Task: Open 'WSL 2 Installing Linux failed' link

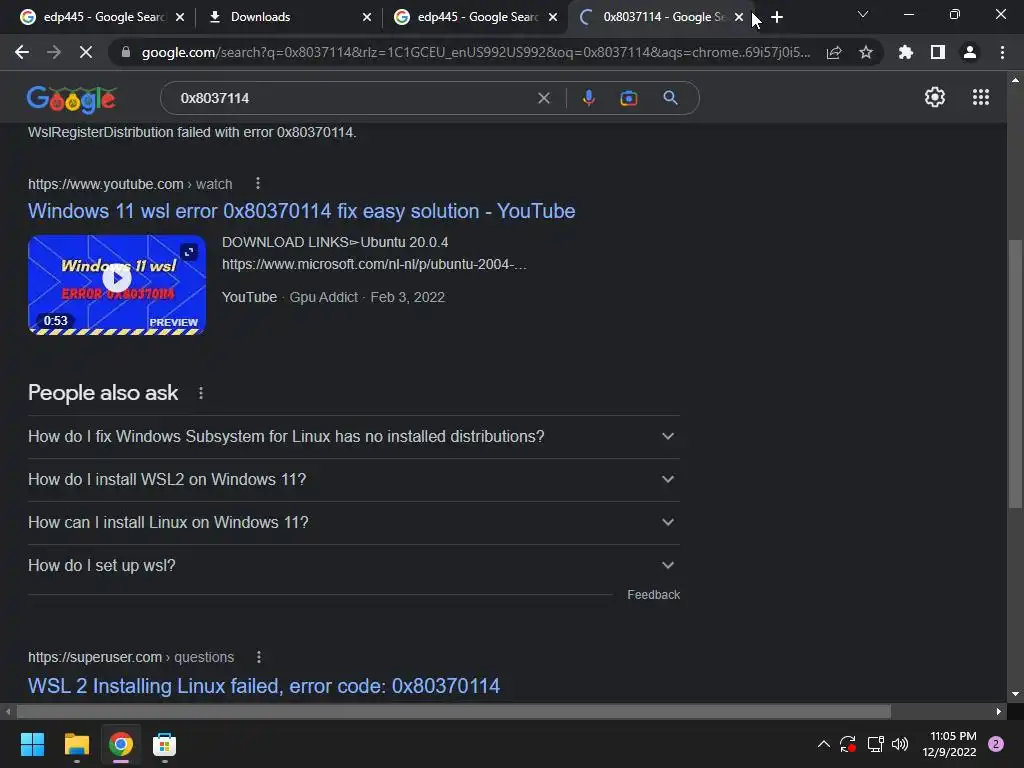Action: (x=264, y=686)
